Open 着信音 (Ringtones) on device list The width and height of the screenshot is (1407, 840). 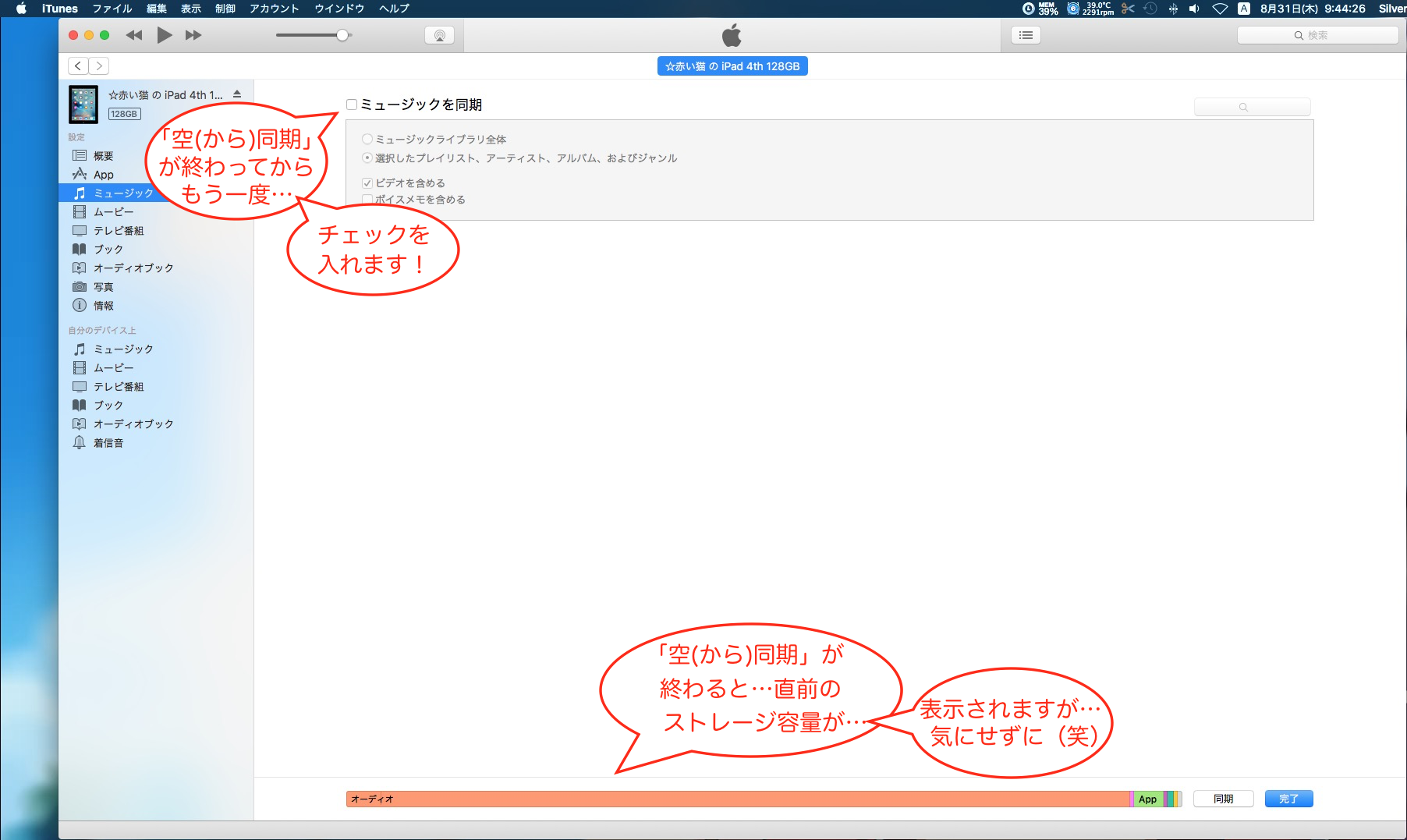tap(108, 443)
